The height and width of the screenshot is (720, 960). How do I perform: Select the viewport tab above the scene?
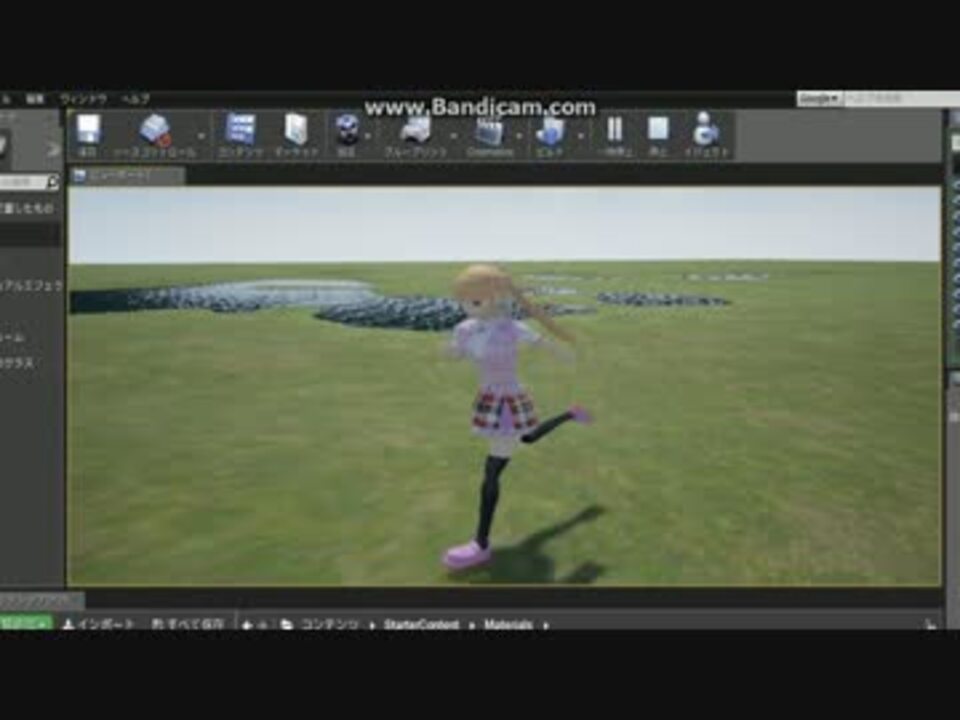pyautogui.click(x=127, y=176)
